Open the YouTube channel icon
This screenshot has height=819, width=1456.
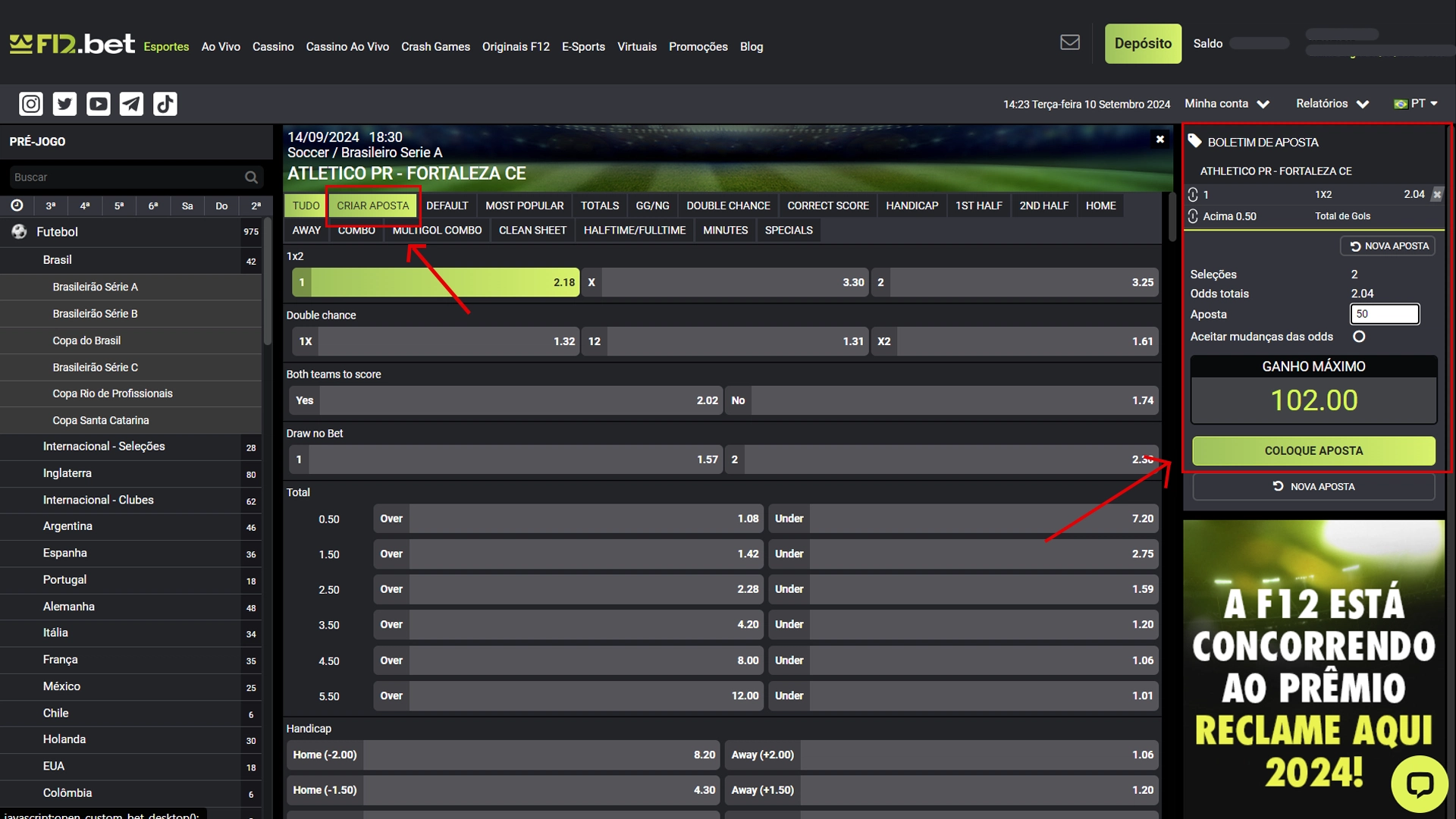pyautogui.click(x=98, y=104)
